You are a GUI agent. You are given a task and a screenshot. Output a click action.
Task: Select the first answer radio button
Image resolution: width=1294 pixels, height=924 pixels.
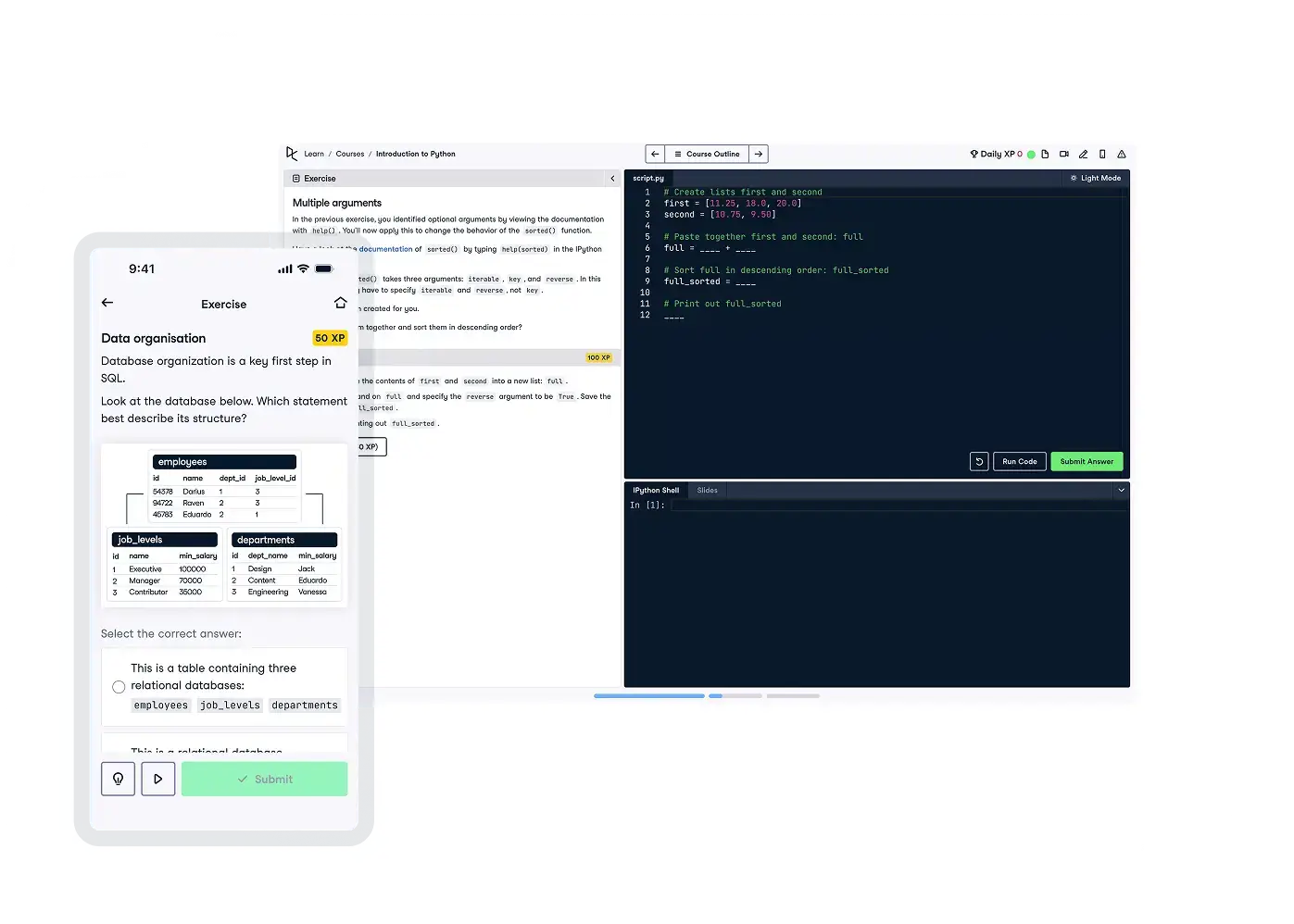coord(119,686)
